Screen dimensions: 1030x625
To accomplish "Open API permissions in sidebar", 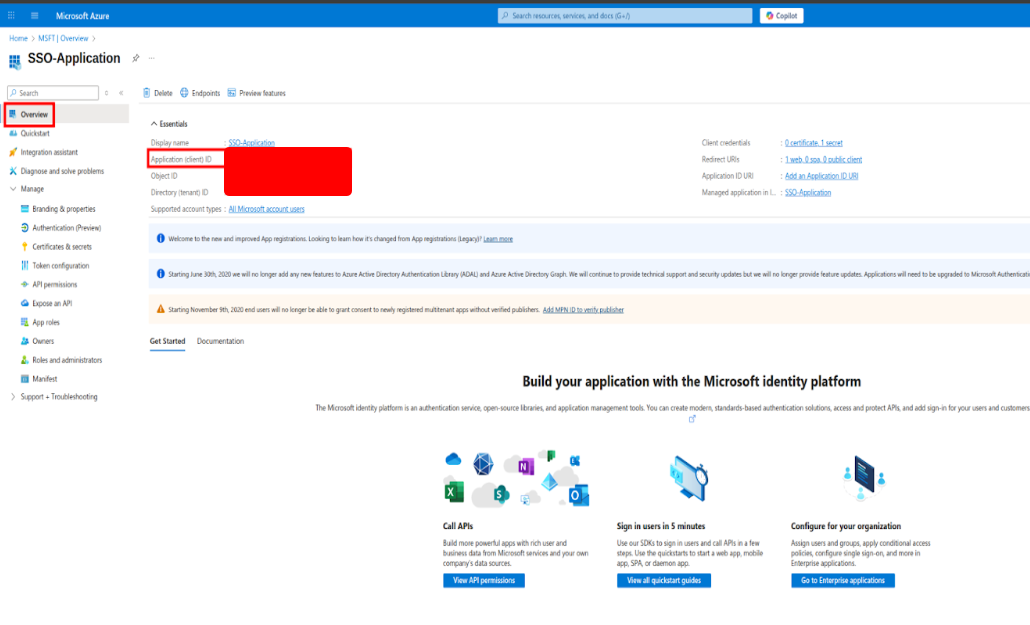I will 55,285.
